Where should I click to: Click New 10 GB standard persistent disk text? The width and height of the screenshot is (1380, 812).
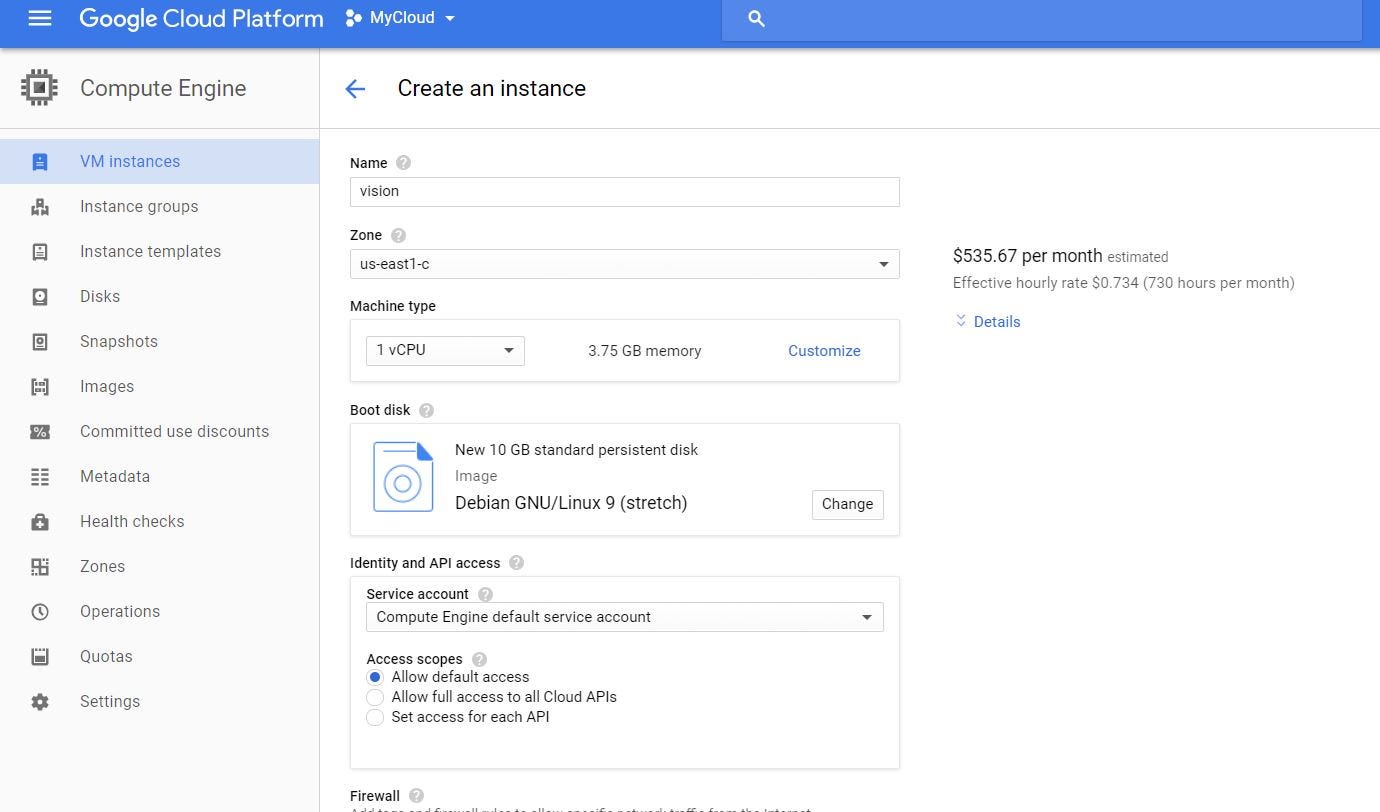point(576,450)
